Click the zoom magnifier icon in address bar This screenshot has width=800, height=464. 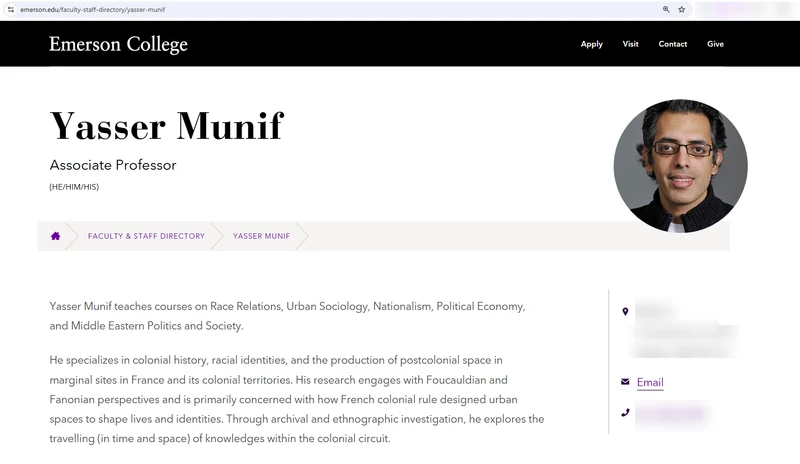click(x=666, y=10)
